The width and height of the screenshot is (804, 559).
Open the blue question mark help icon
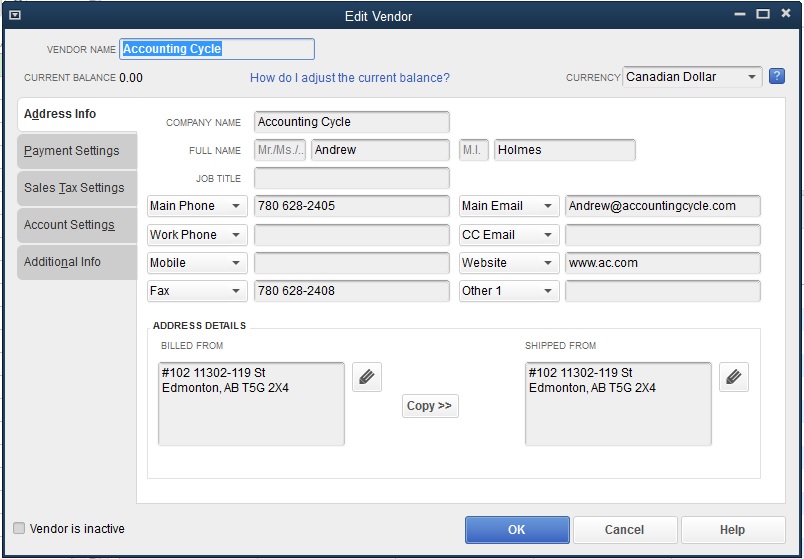pyautogui.click(x=777, y=76)
